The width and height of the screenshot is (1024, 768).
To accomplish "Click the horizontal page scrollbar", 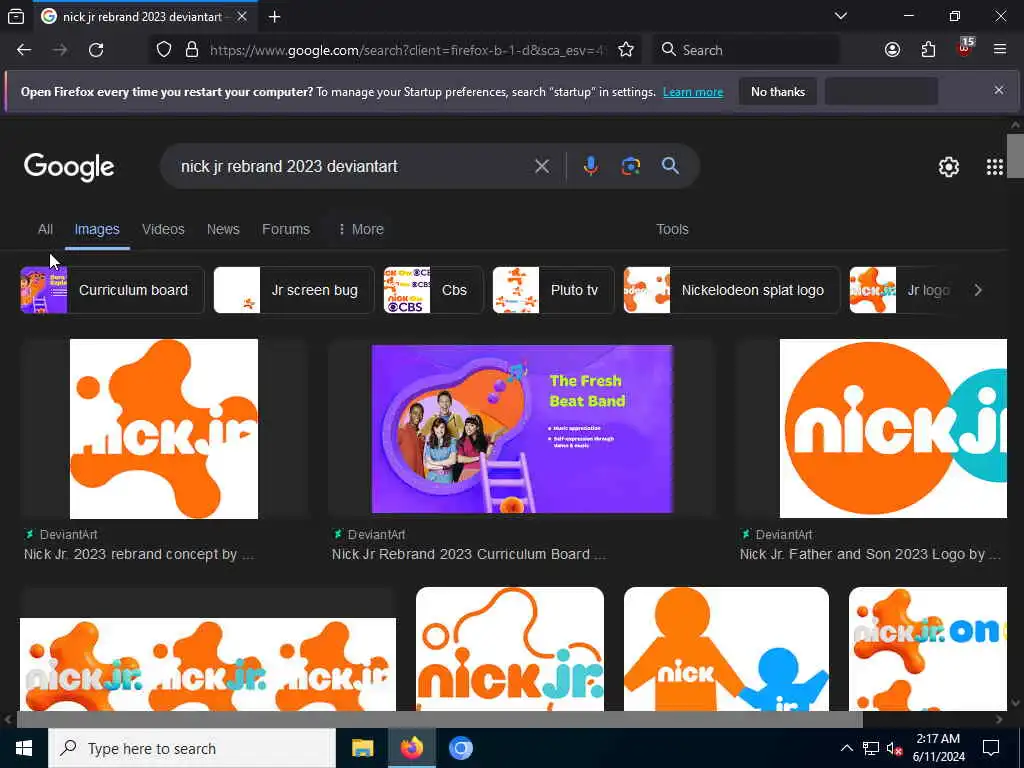I will tap(439, 720).
